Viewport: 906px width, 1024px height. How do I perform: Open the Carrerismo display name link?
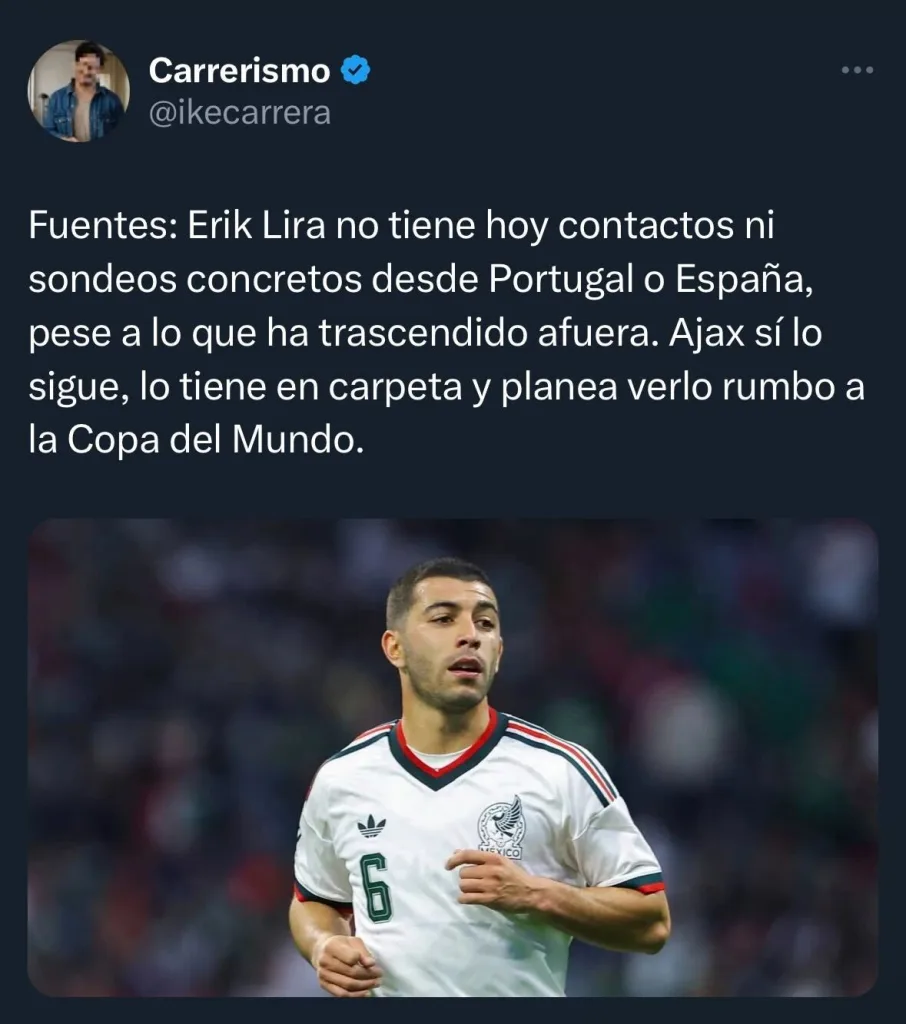pyautogui.click(x=240, y=71)
